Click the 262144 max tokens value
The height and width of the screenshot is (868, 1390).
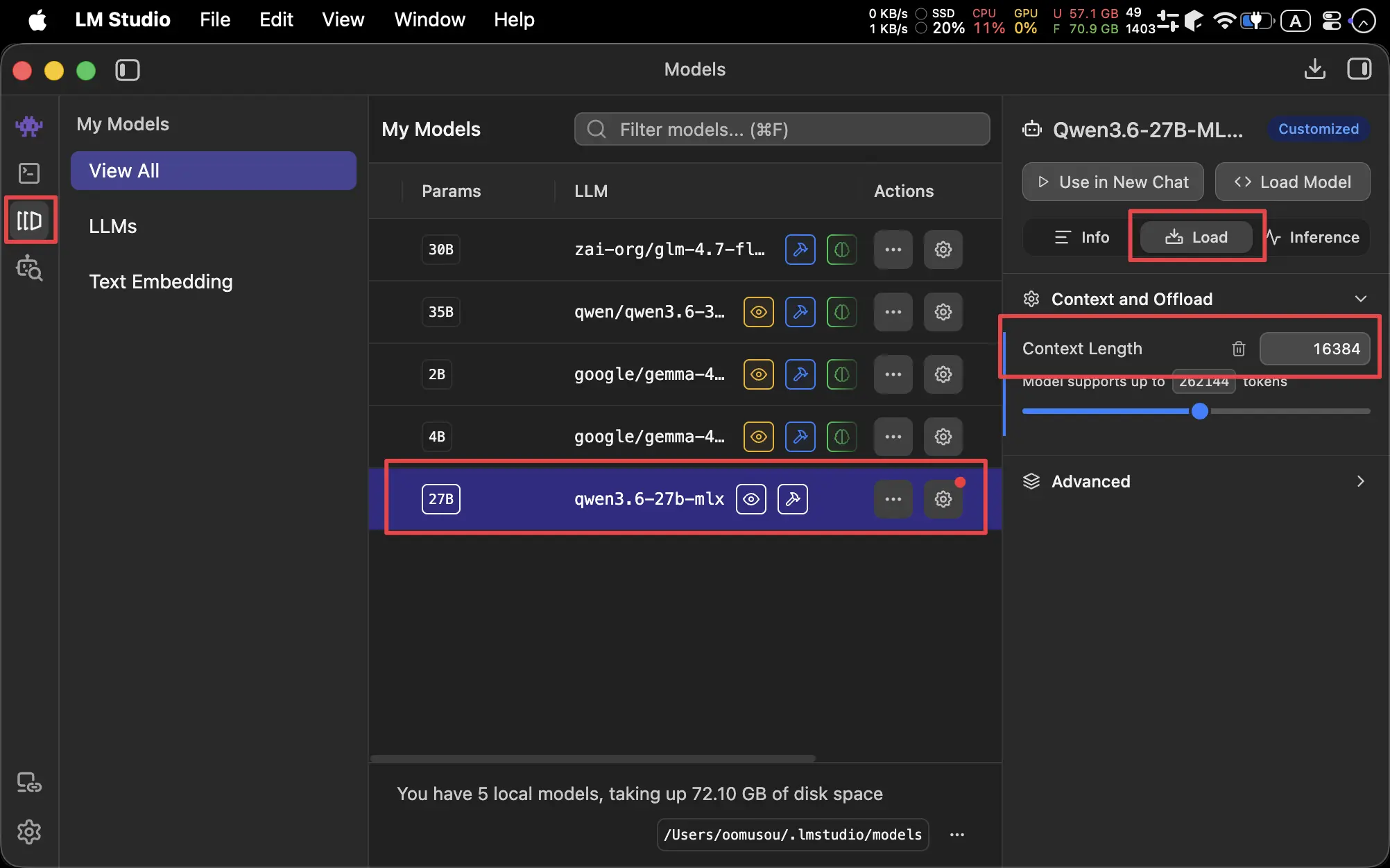(x=1203, y=381)
